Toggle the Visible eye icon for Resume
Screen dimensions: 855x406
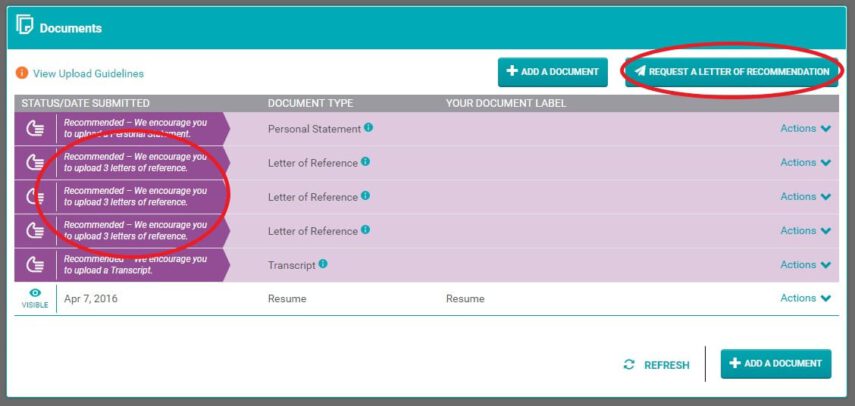click(35, 293)
